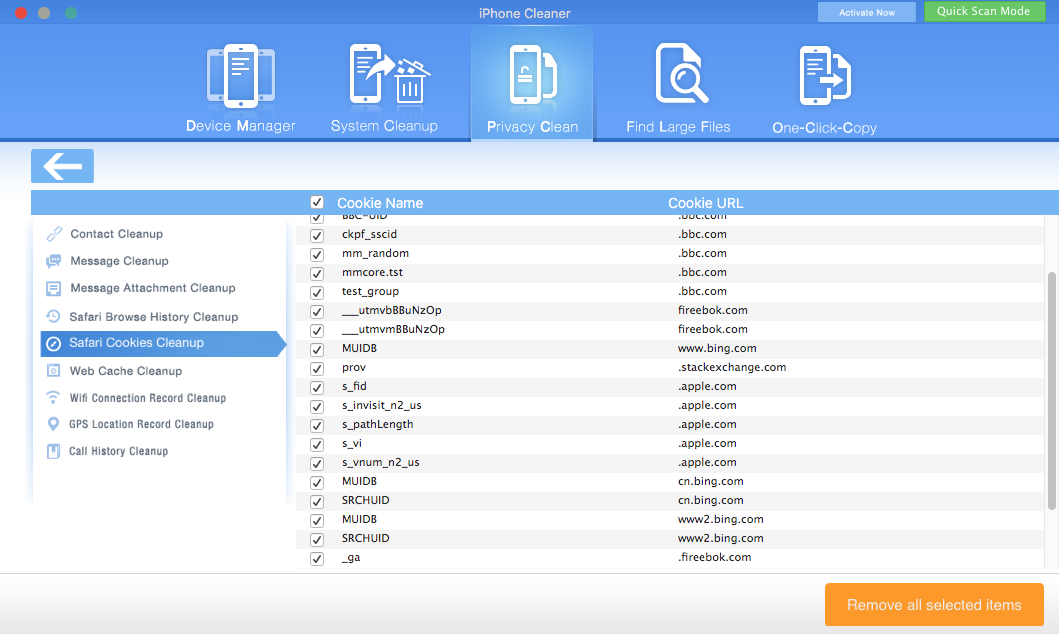1059x634 pixels.
Task: Toggle the select-all checkbox beside Cookie Name
Action: pyautogui.click(x=317, y=203)
